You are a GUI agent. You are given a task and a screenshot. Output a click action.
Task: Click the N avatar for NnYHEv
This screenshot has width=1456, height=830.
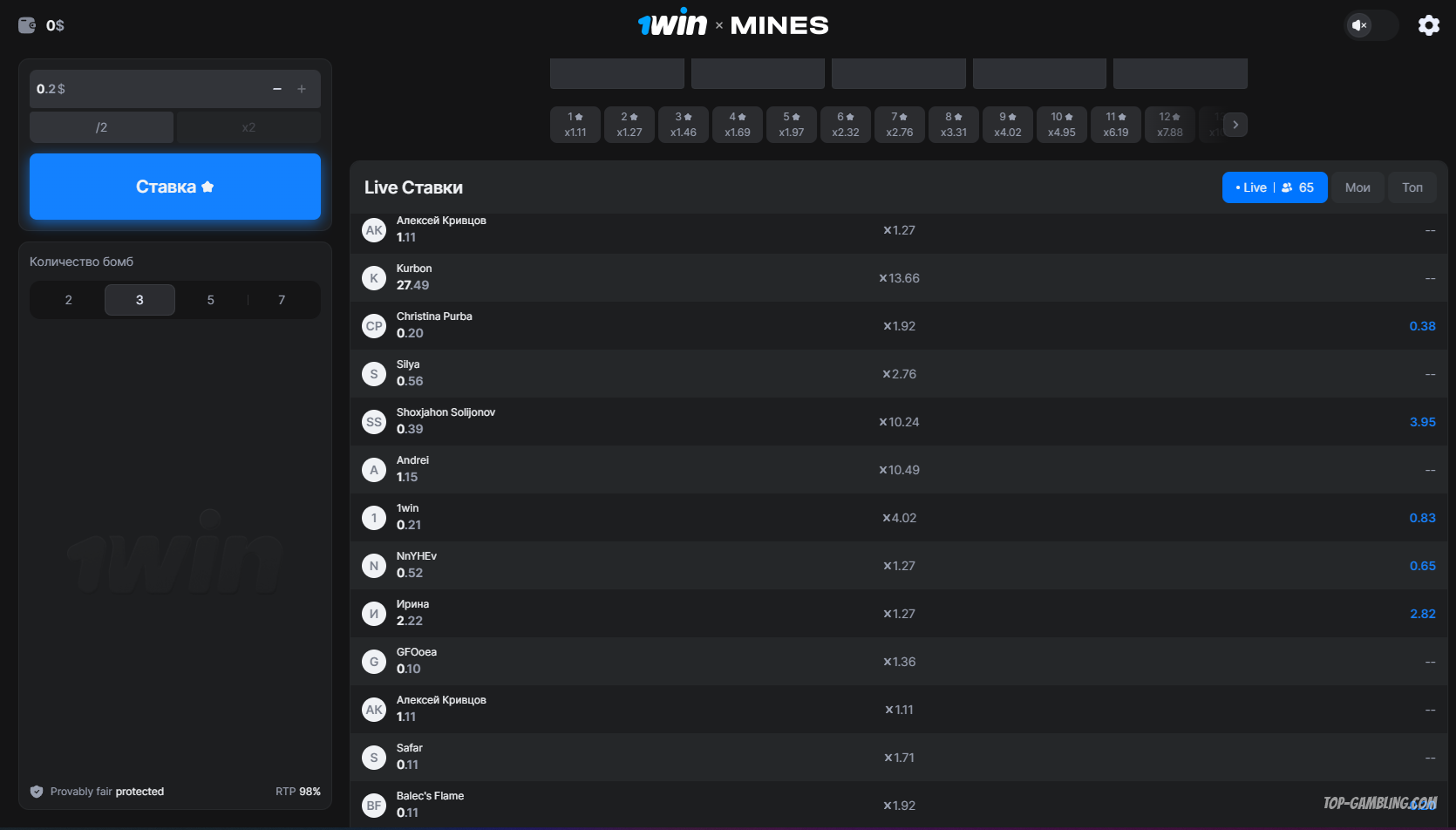coord(374,566)
